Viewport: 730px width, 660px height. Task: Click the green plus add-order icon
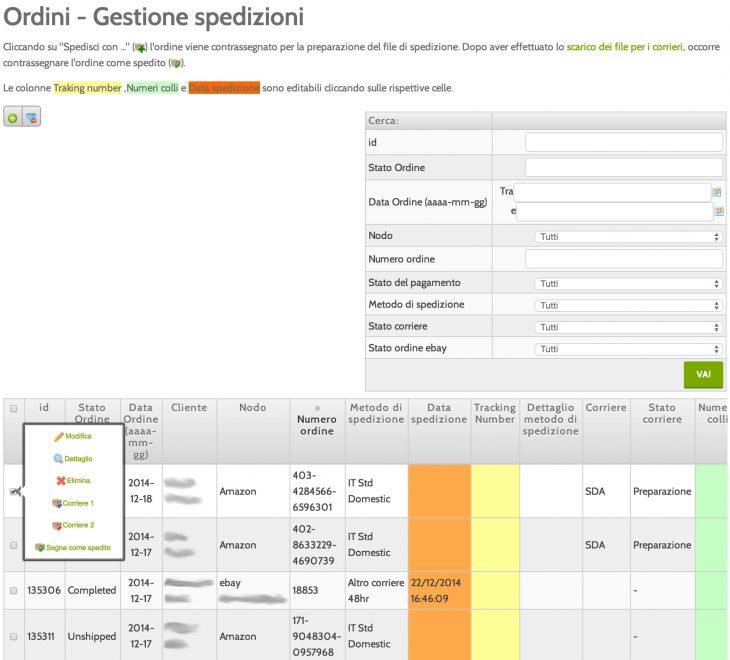[13, 118]
